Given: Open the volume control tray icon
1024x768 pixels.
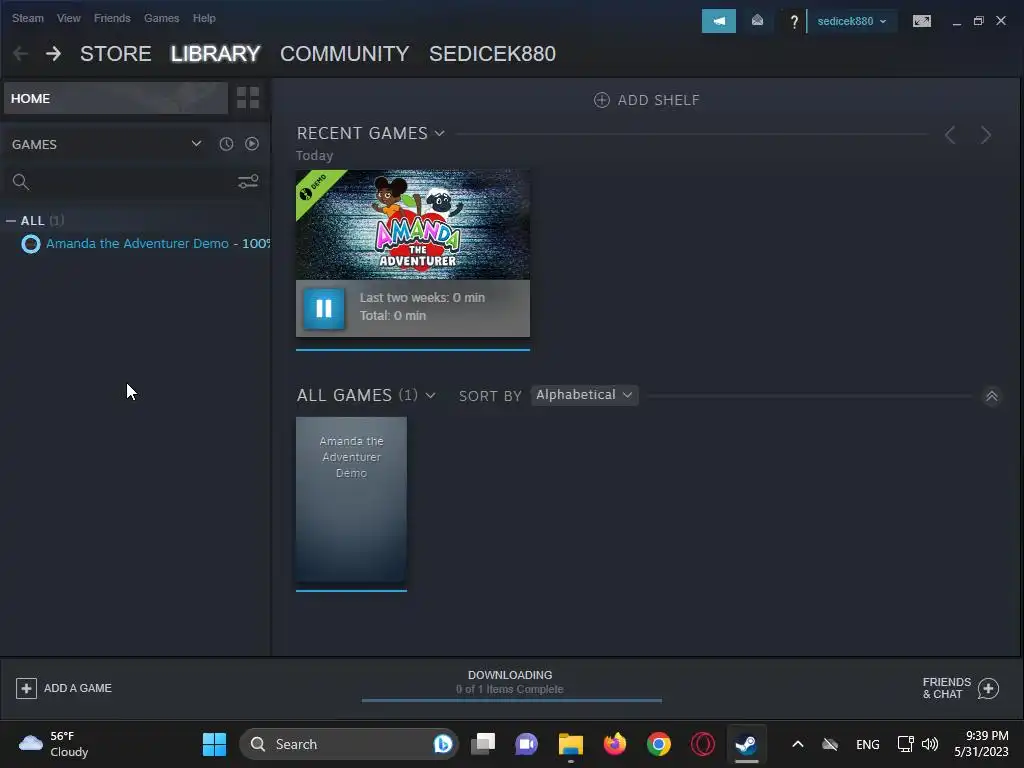Looking at the screenshot, I should click(x=930, y=744).
